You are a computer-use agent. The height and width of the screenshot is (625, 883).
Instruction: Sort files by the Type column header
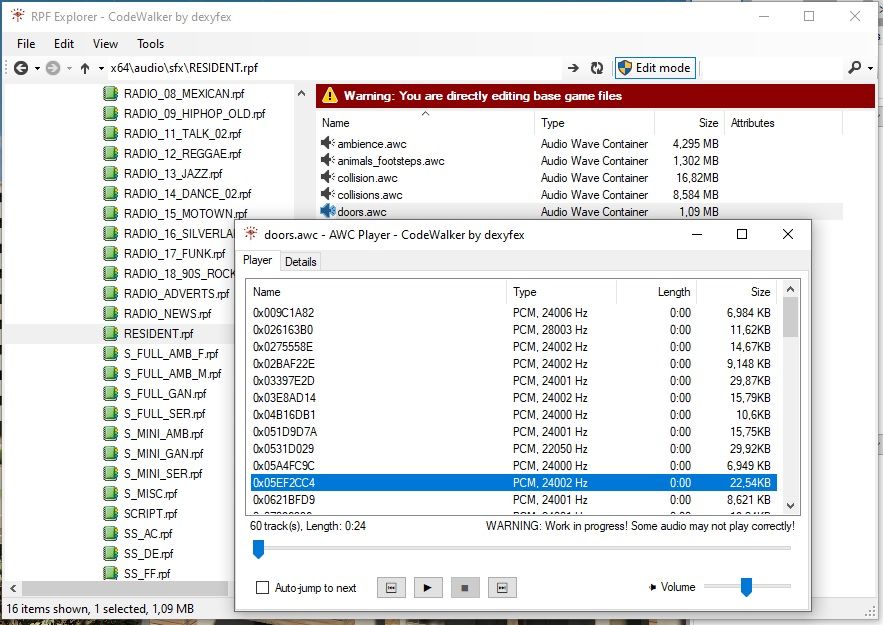click(x=595, y=123)
